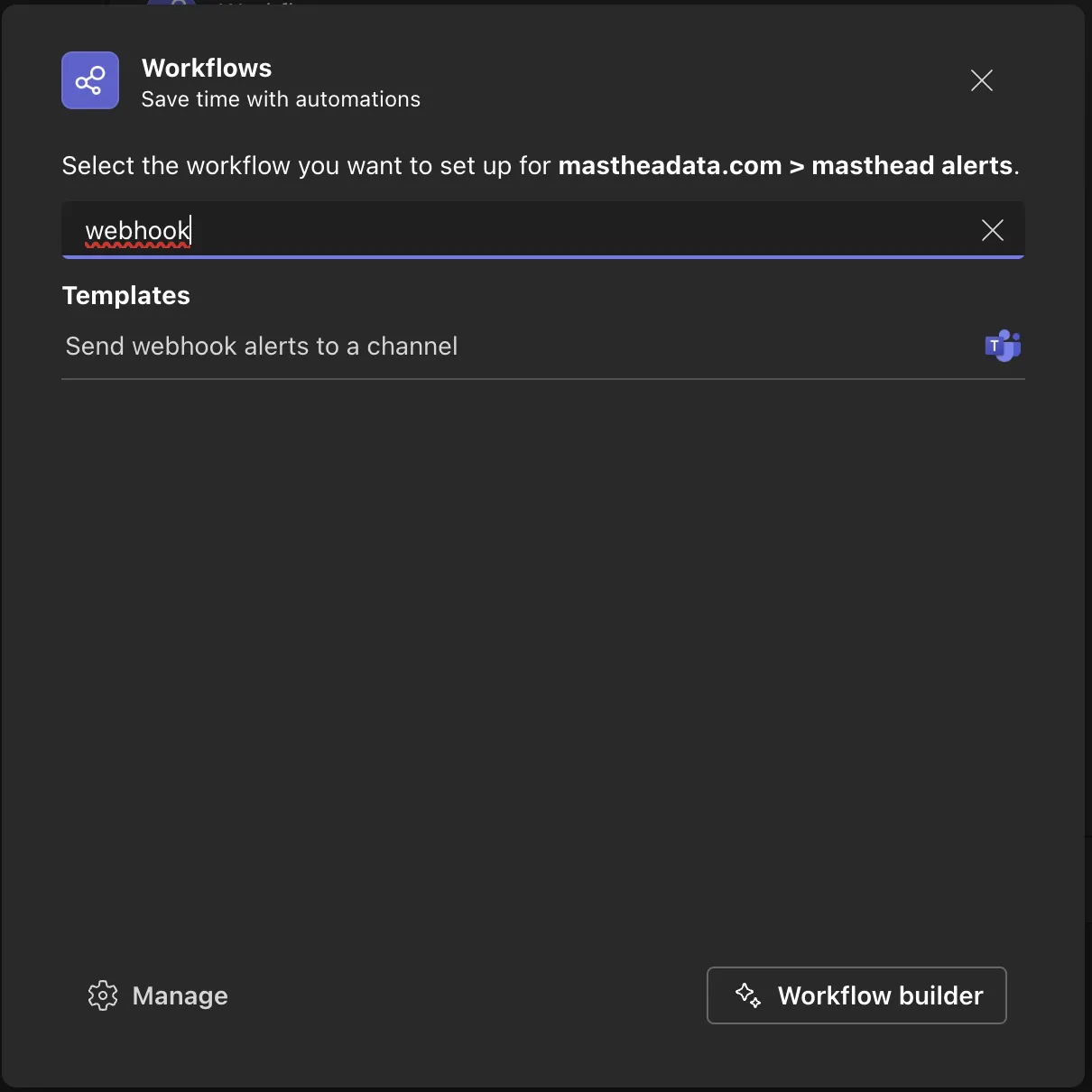Click the Teams icon on the template row
Viewport: 1092px width, 1092px height.
1003,346
